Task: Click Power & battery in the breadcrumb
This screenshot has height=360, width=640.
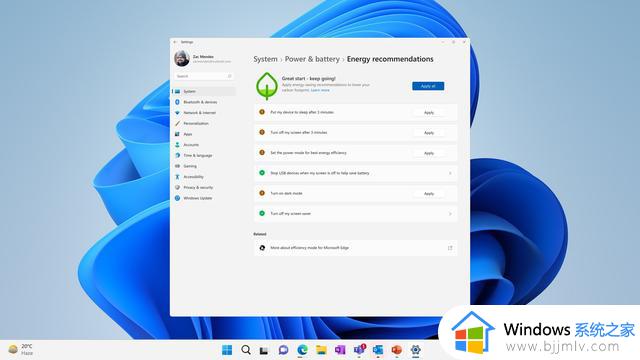Action: (x=312, y=59)
